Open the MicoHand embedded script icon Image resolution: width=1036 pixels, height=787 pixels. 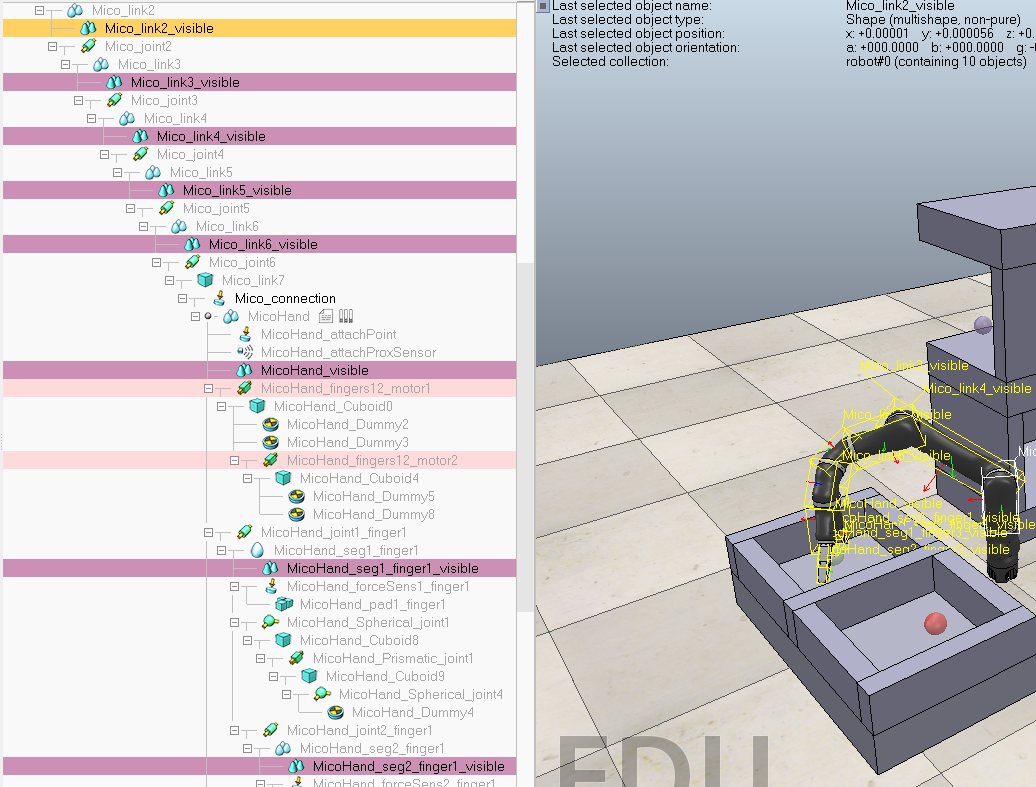coord(328,316)
